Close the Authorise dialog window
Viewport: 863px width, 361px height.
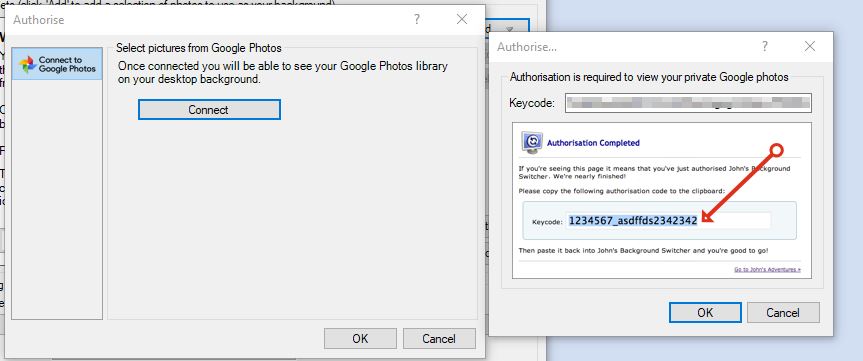pos(462,20)
